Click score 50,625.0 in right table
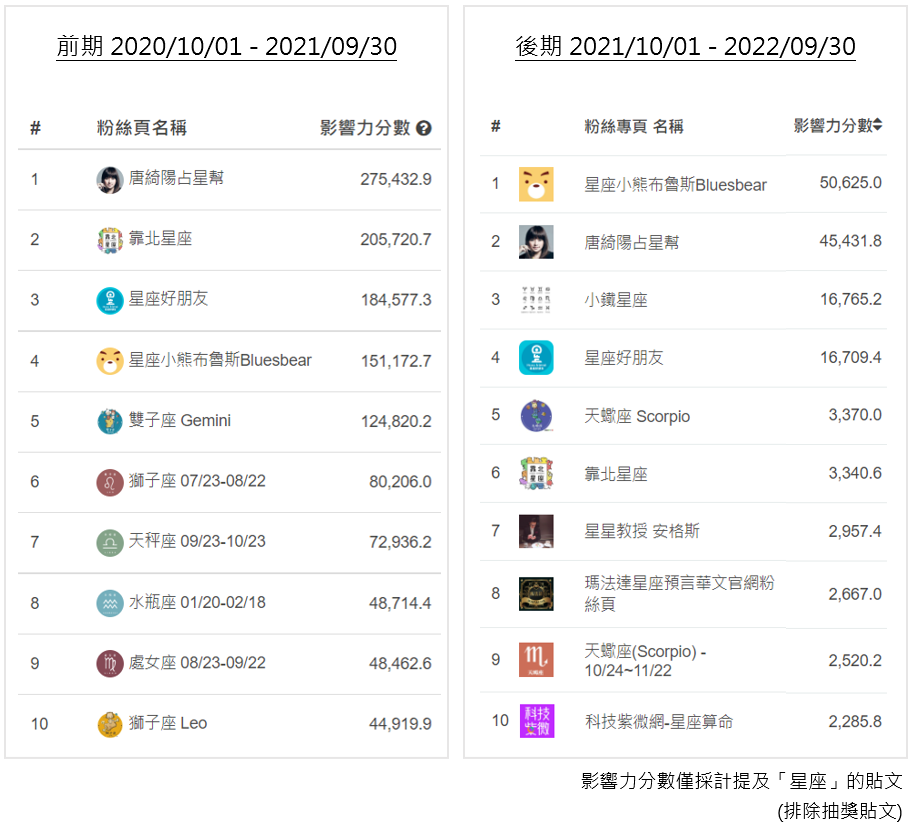Screen dimensions: 911x827 851,182
